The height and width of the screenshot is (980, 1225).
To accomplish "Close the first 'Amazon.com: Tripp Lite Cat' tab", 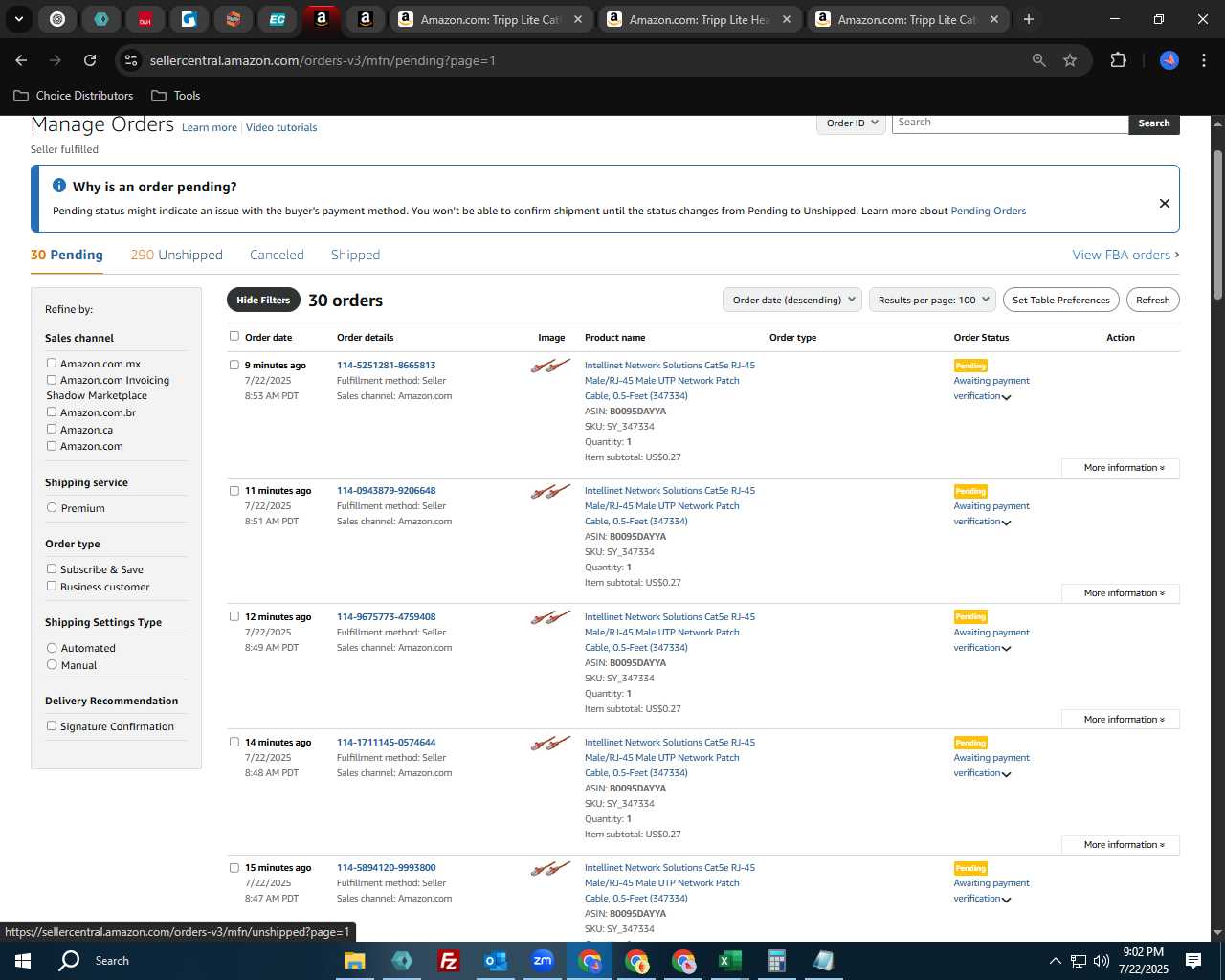I will pos(577,19).
